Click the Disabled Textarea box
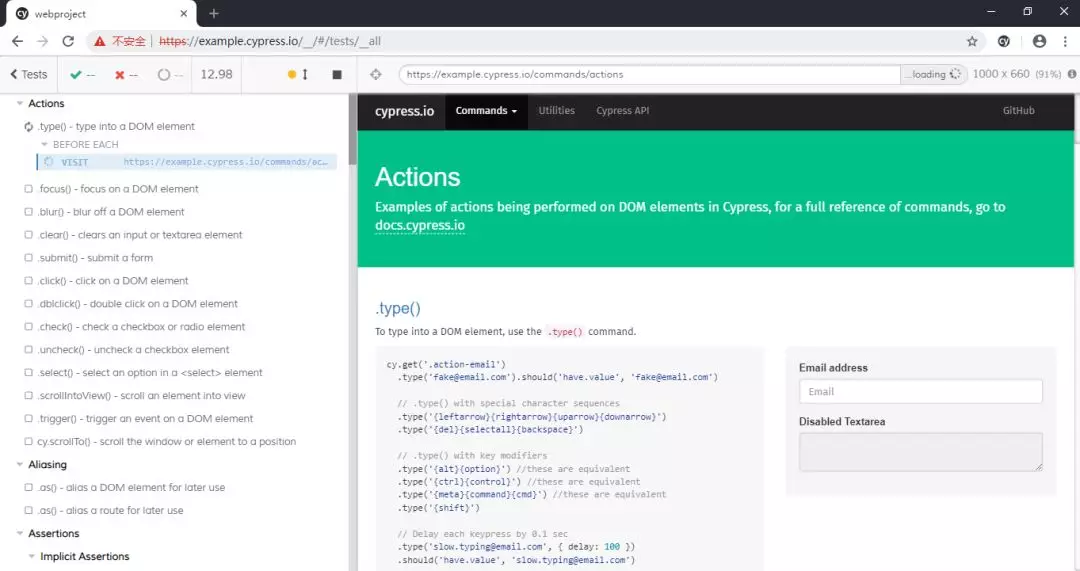This screenshot has height=571, width=1080. click(920, 452)
